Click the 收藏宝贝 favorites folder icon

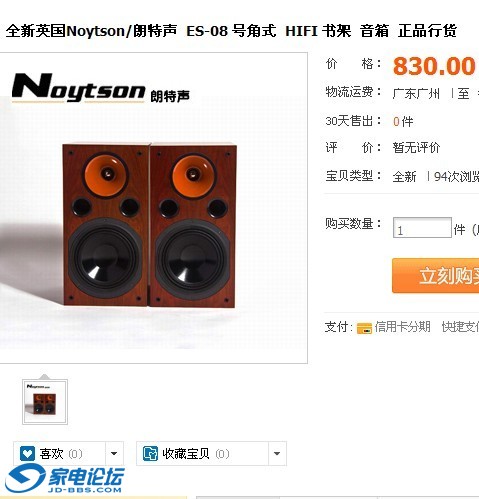150,454
